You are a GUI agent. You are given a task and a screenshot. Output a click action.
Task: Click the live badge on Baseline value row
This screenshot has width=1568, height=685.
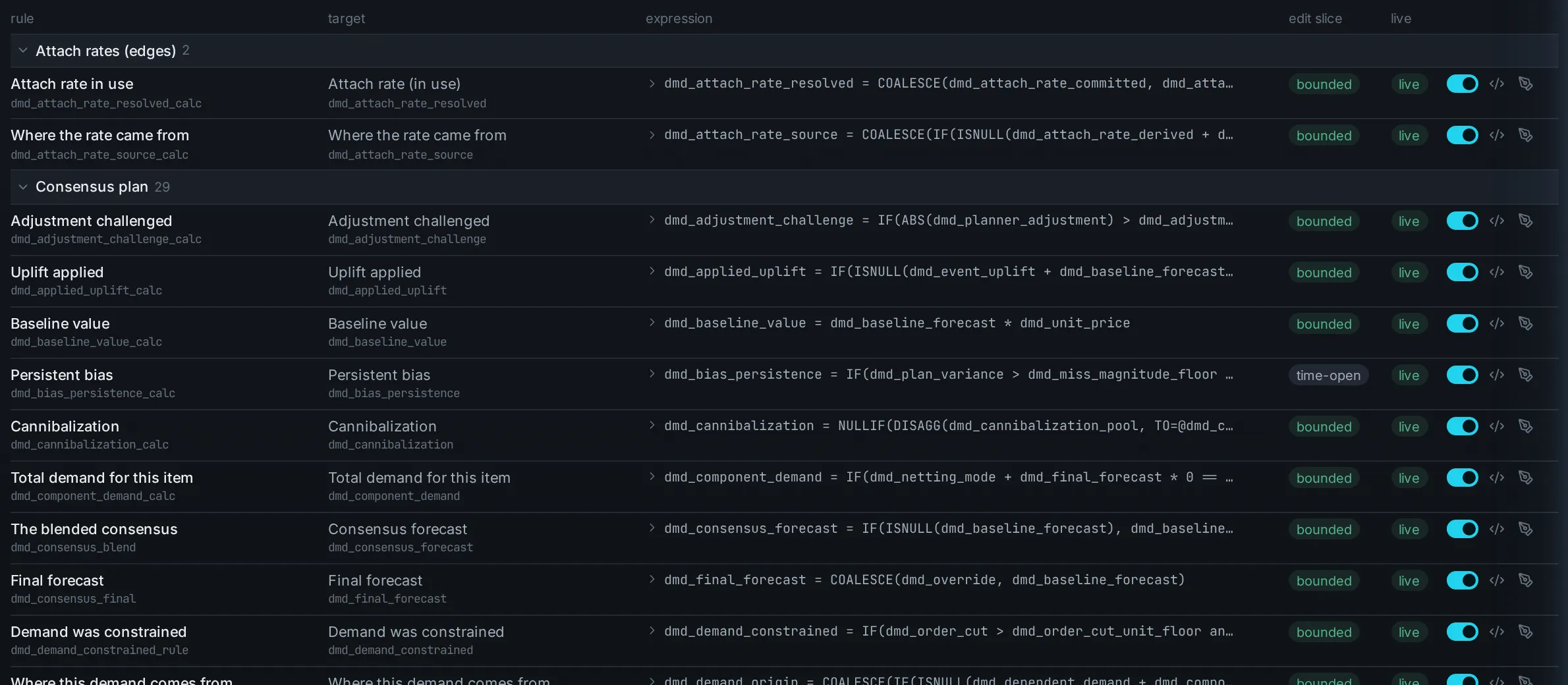[x=1409, y=324]
